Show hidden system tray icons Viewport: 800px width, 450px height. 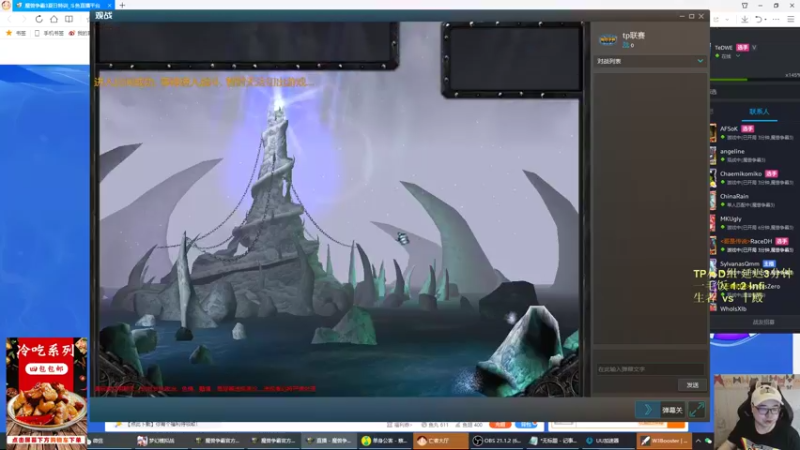coord(697,441)
